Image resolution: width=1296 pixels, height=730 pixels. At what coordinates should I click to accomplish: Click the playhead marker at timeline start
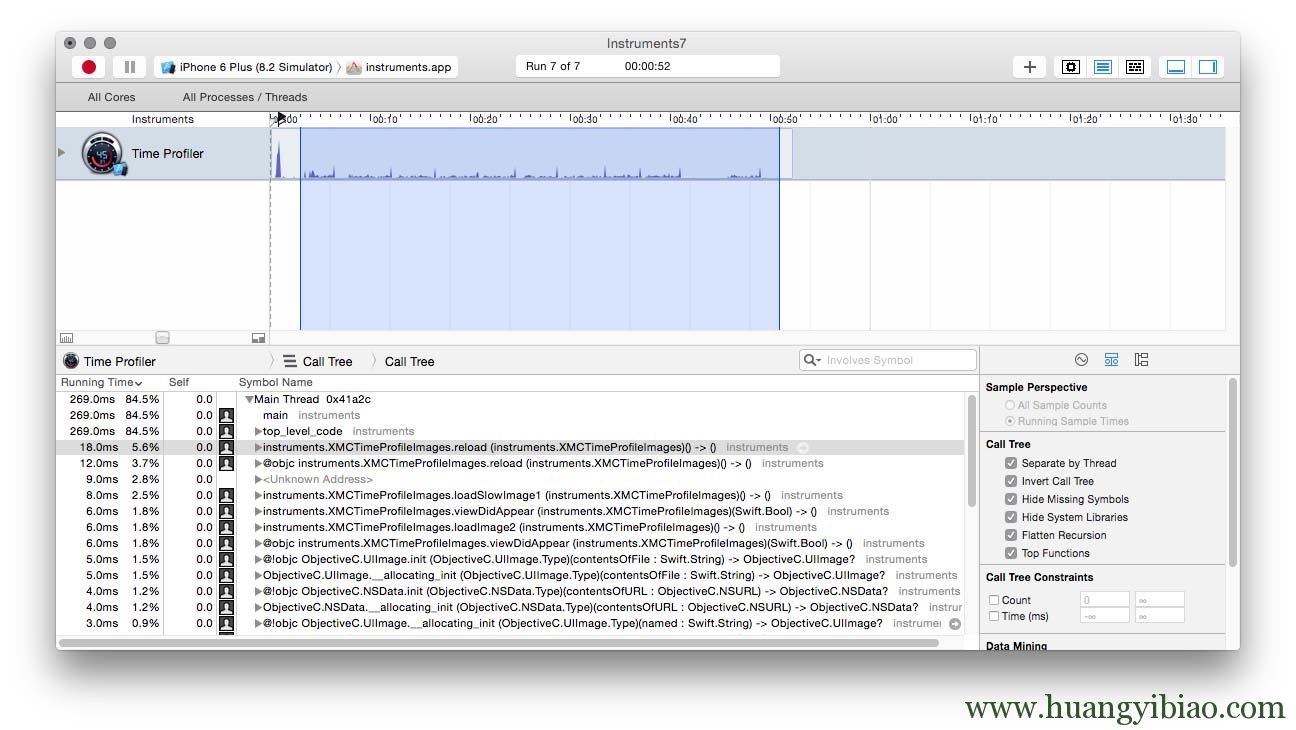click(x=281, y=118)
